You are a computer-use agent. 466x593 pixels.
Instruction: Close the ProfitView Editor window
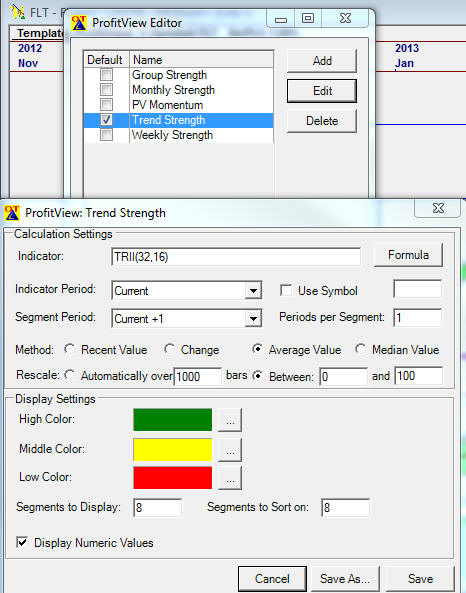point(345,18)
